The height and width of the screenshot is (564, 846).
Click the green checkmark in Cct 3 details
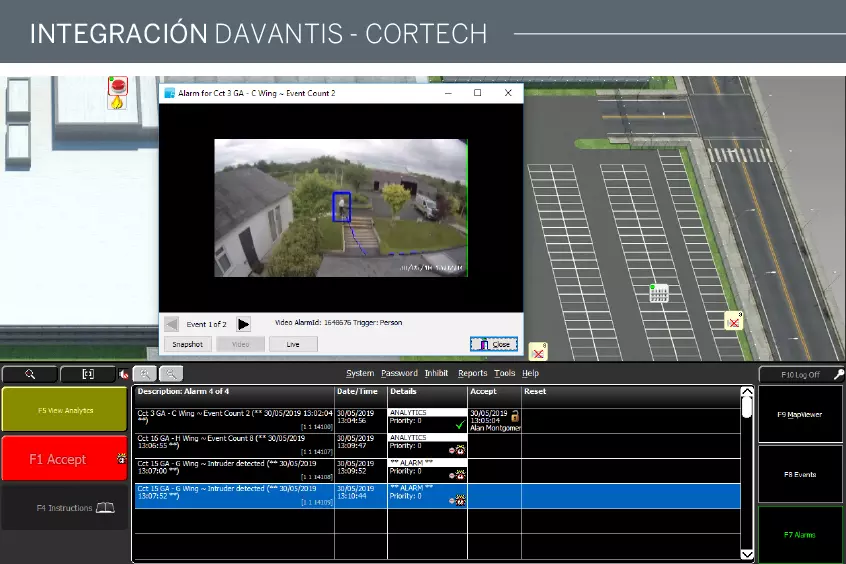click(x=460, y=425)
